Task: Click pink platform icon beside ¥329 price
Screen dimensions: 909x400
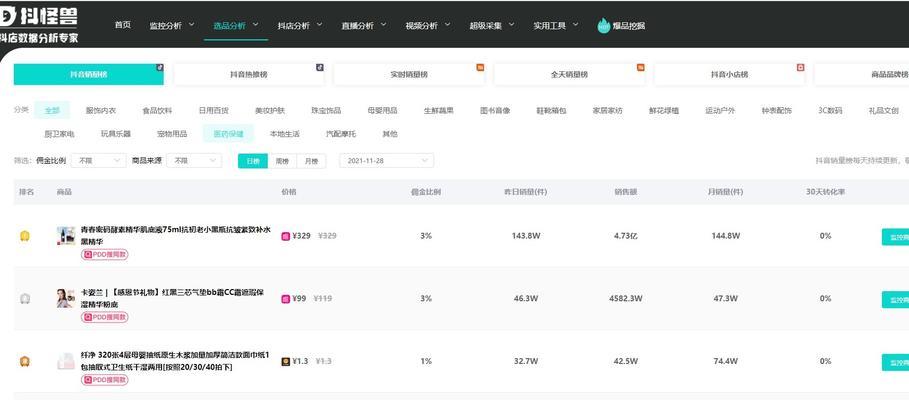Action: [x=285, y=236]
